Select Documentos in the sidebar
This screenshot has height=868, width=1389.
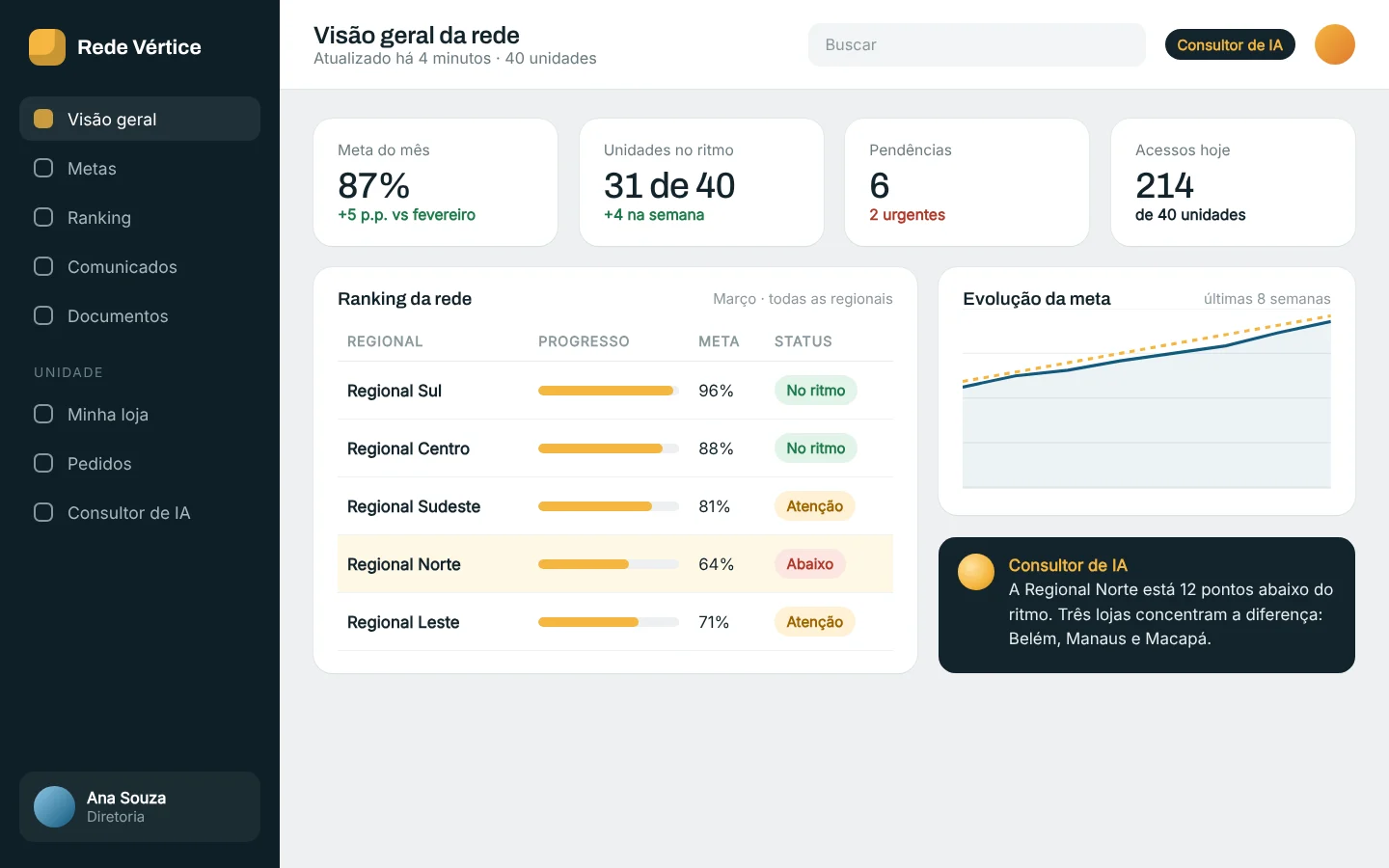[x=140, y=315]
